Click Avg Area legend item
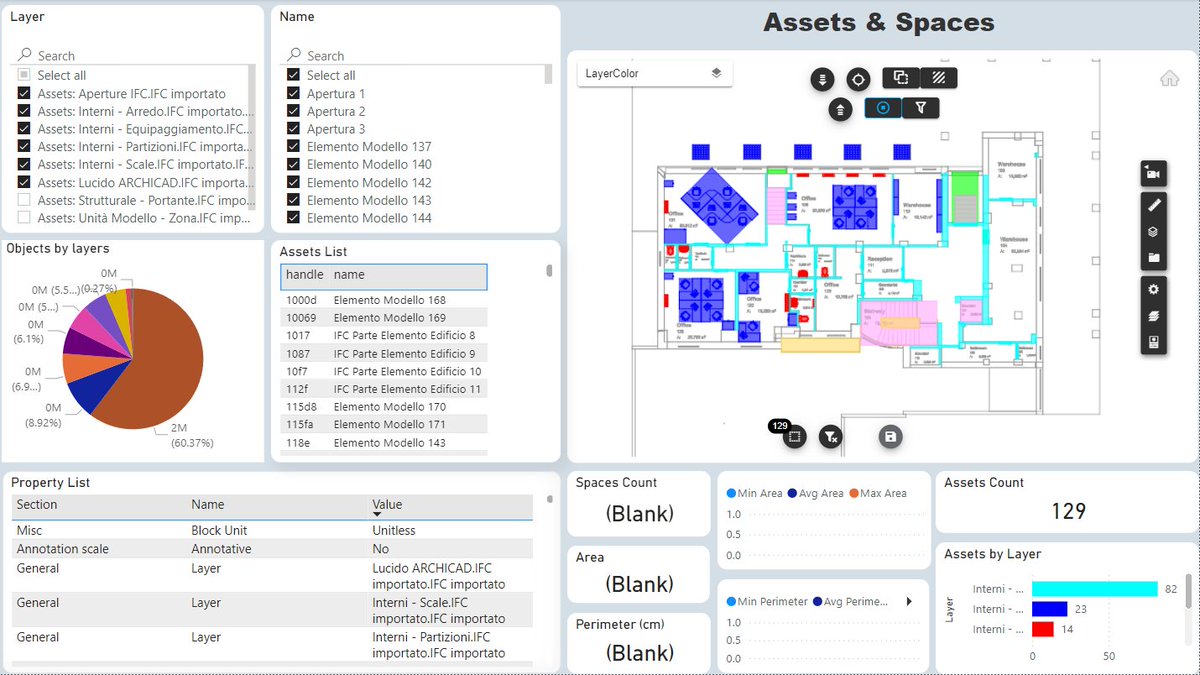Viewport: 1200px width, 675px height. (x=816, y=493)
